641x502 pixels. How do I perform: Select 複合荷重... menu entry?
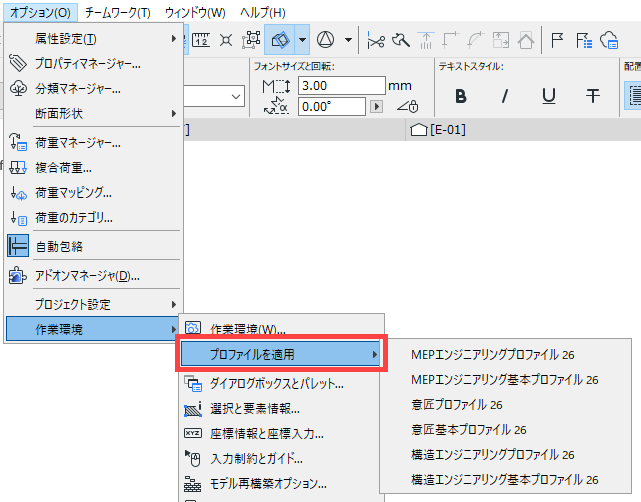coord(94,168)
